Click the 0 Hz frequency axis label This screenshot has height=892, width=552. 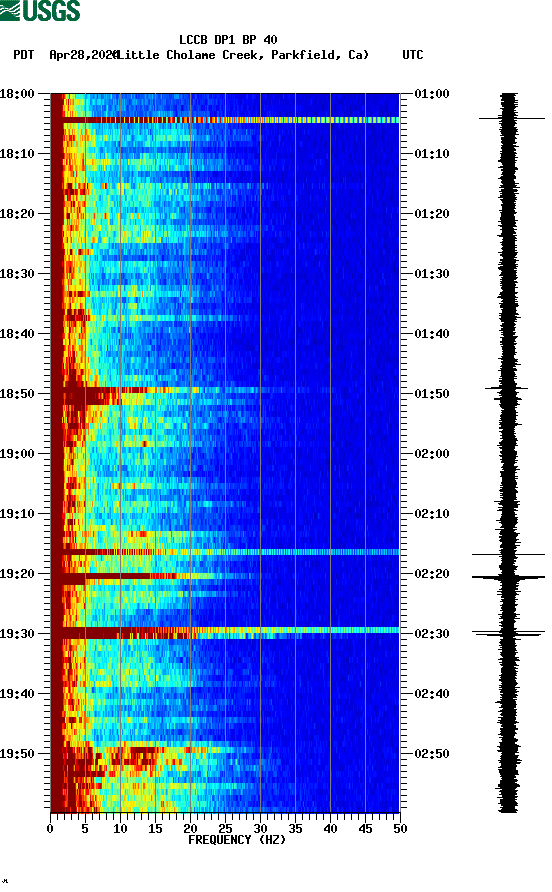point(50,828)
